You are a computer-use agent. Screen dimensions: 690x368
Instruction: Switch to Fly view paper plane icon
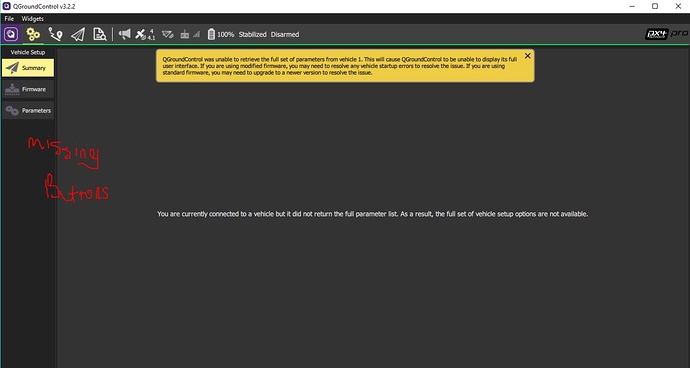78,34
